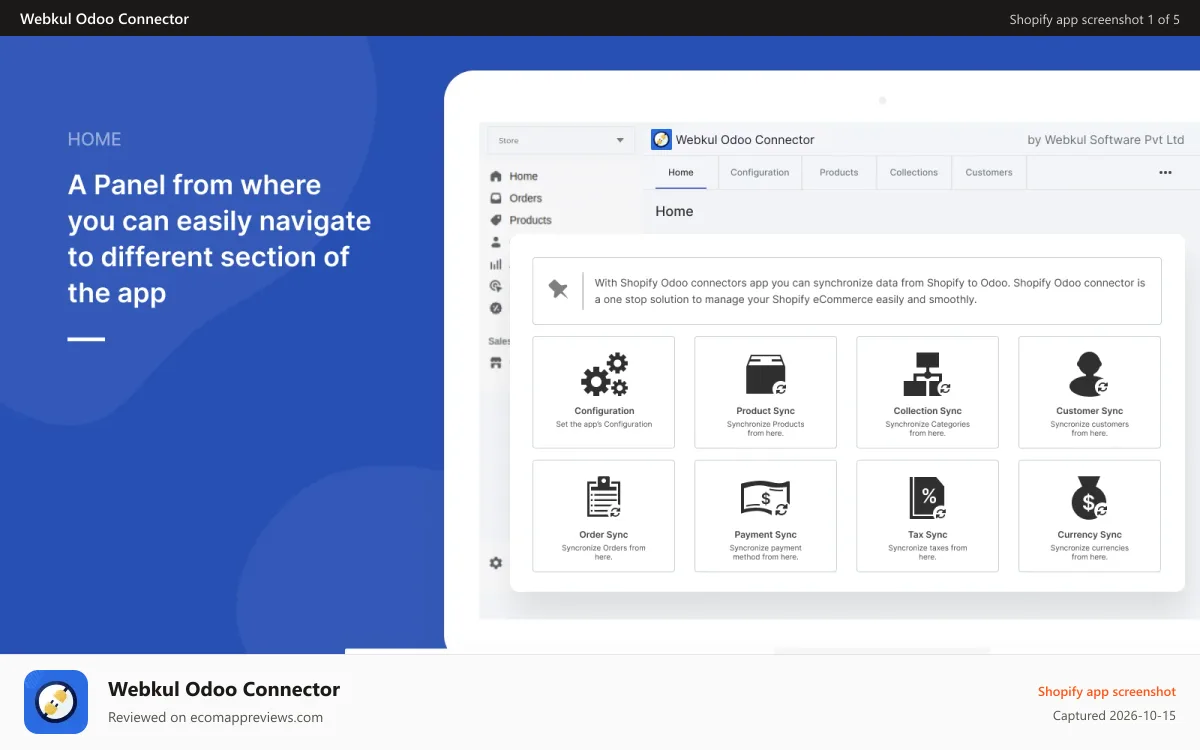Viewport: 1200px width, 750px height.
Task: Click the 'HOME' heading on blue panel
Action: point(94,140)
